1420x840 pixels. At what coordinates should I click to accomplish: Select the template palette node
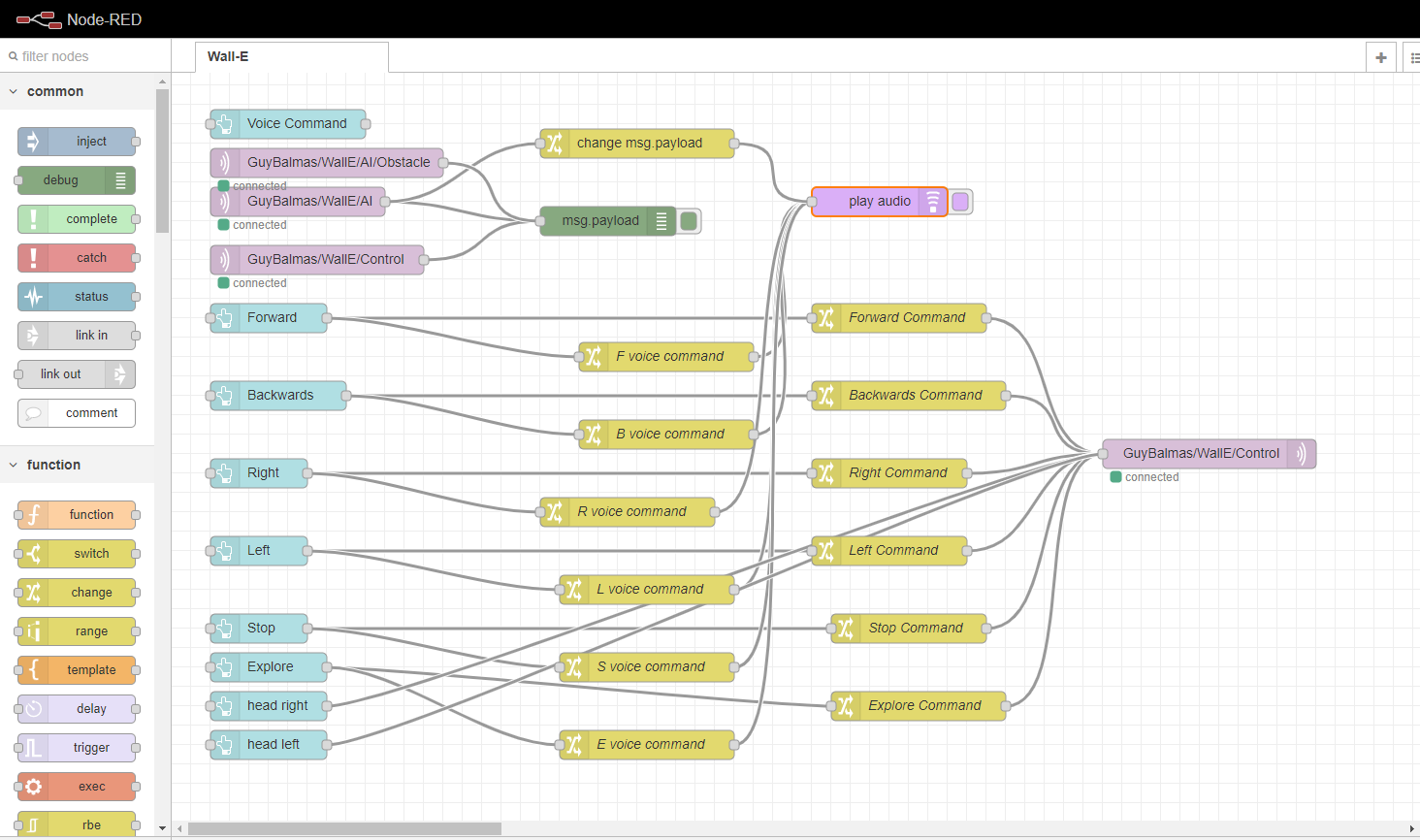pyautogui.click(x=77, y=670)
